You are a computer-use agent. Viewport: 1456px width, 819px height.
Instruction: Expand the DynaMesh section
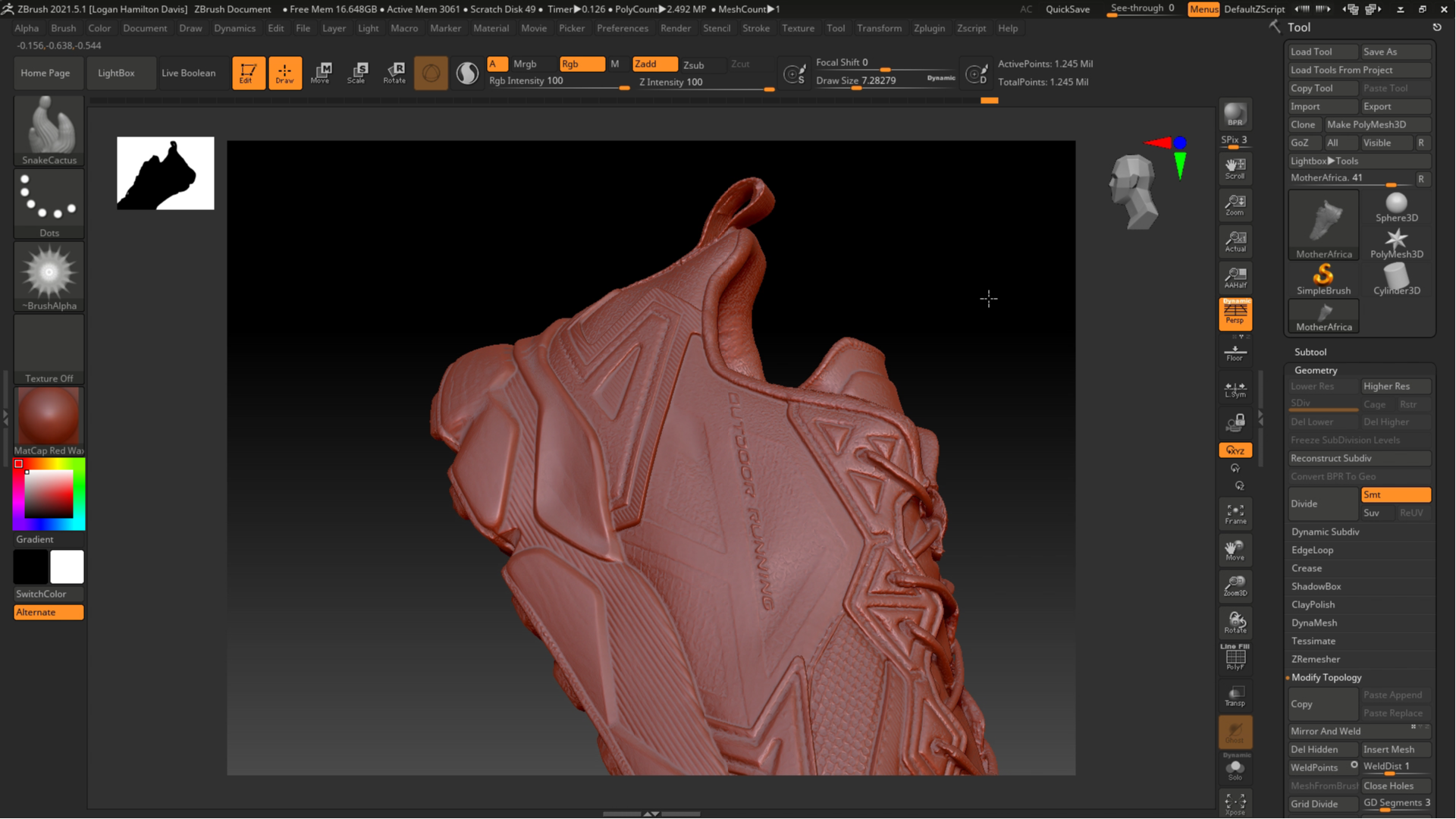[x=1314, y=623]
